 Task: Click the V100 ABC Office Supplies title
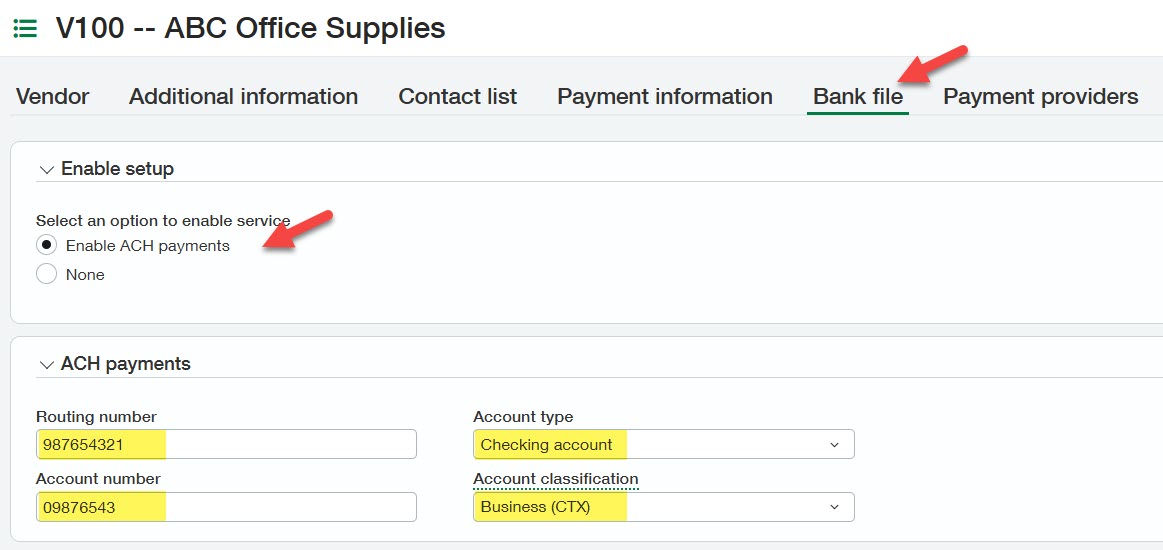tap(250, 28)
